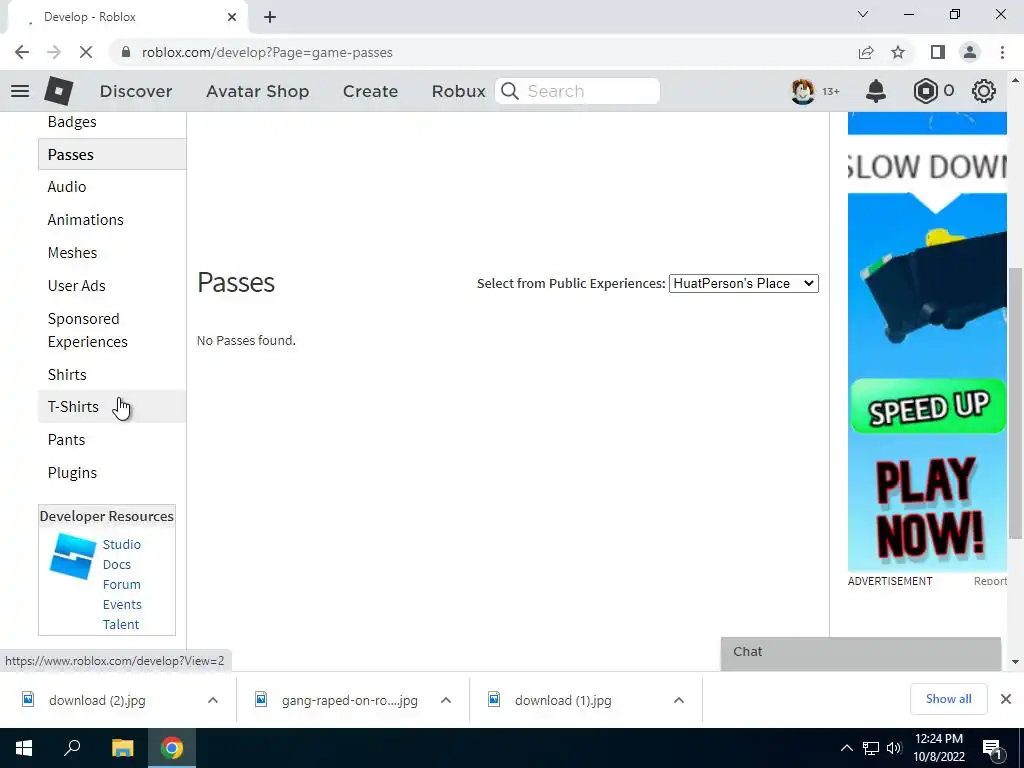Click the Roblox Studio logo
This screenshot has width=1024, height=768.
[x=72, y=556]
